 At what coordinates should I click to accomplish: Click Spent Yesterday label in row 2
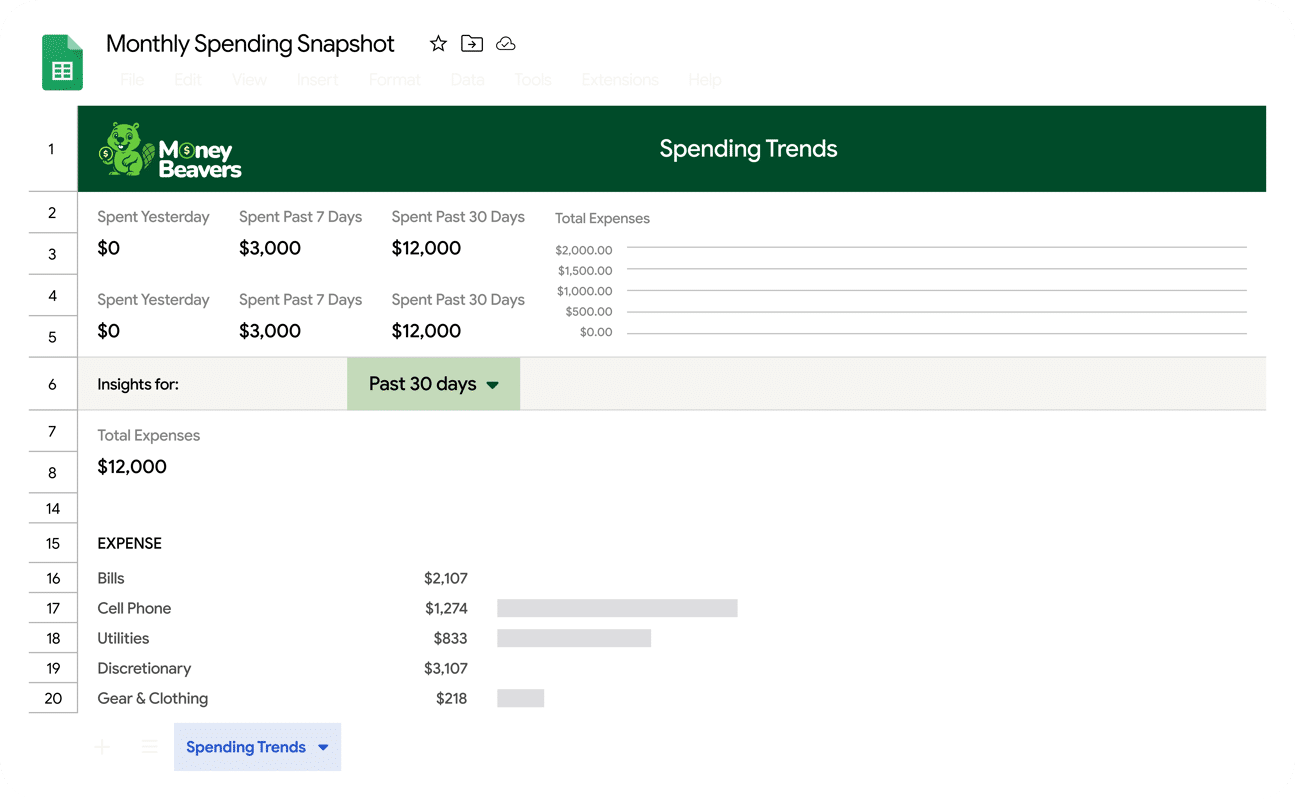click(153, 217)
